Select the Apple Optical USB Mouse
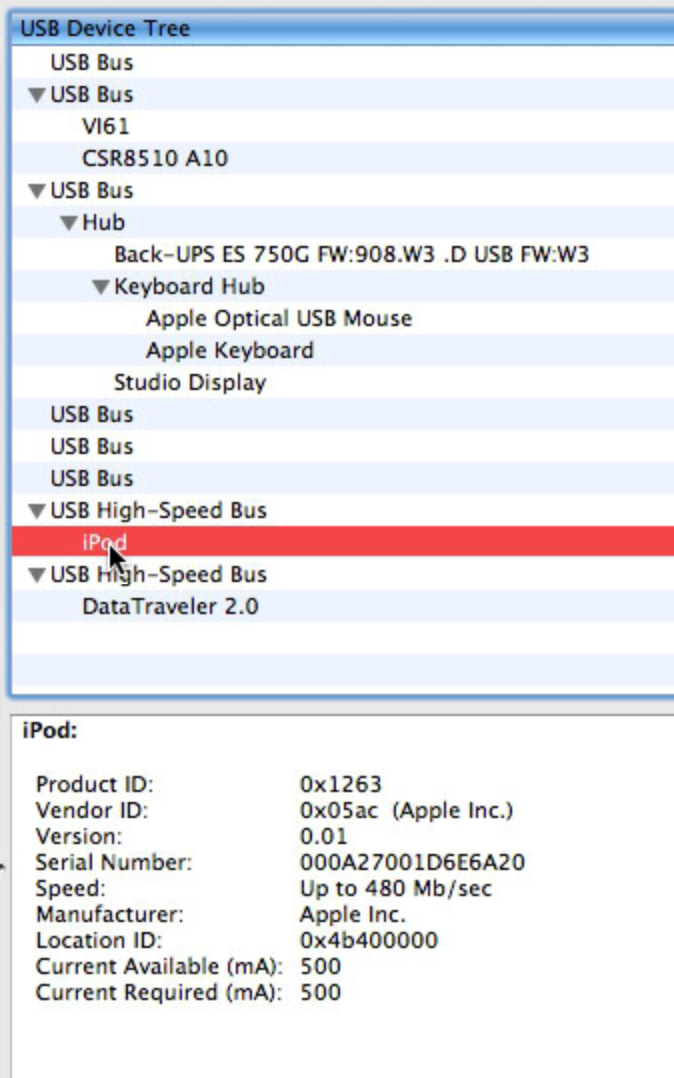This screenshot has width=674, height=1078. click(279, 319)
